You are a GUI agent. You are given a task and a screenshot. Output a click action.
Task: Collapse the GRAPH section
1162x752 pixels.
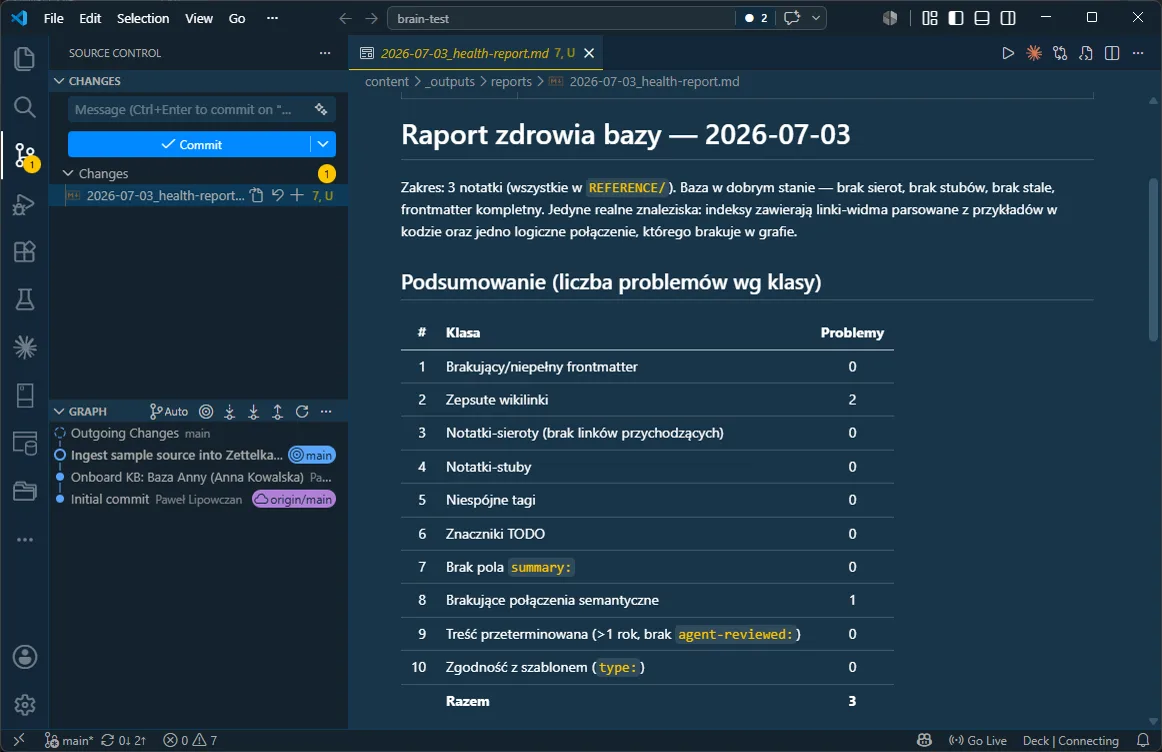pos(60,411)
